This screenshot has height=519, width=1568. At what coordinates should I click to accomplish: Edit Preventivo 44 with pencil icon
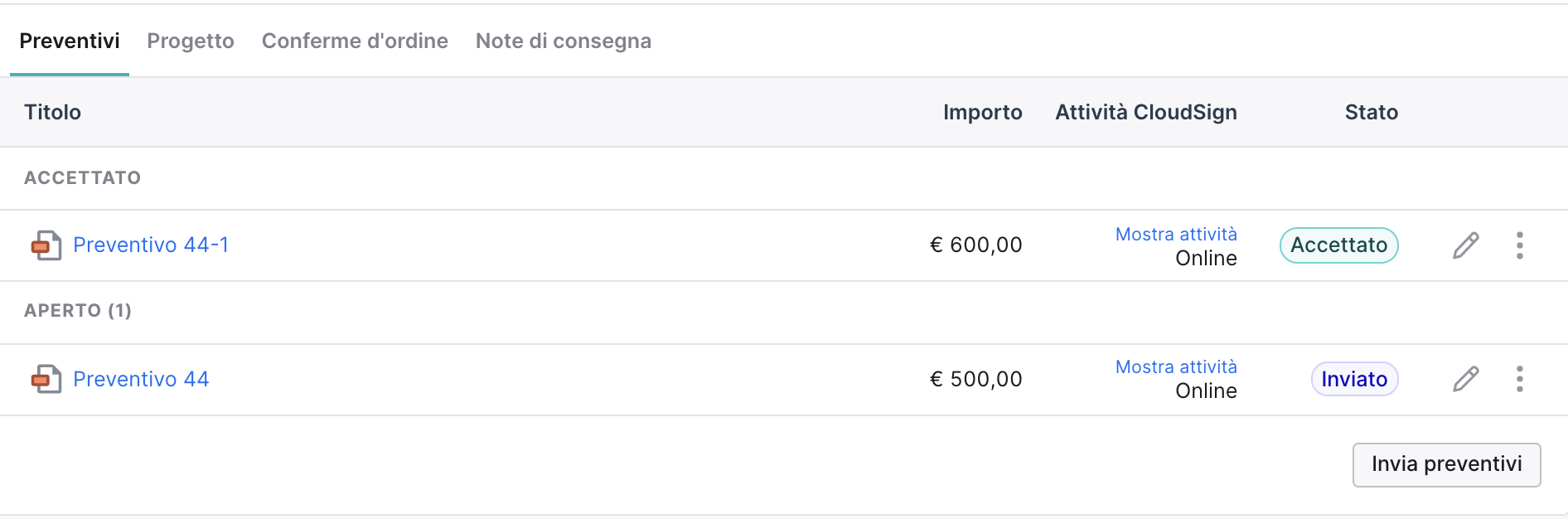tap(1465, 379)
